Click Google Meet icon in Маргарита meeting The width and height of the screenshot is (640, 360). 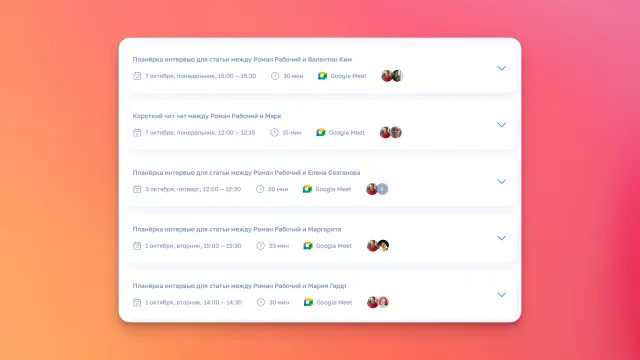tap(308, 246)
